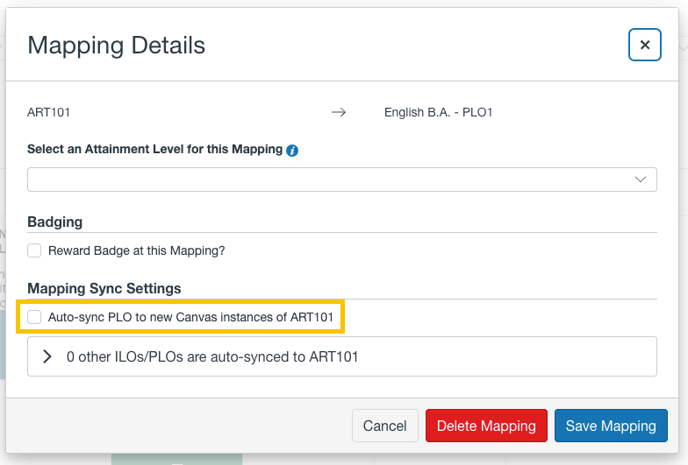Close the Mapping Details dialog with X
Viewport: 688px width, 465px height.
tap(645, 45)
